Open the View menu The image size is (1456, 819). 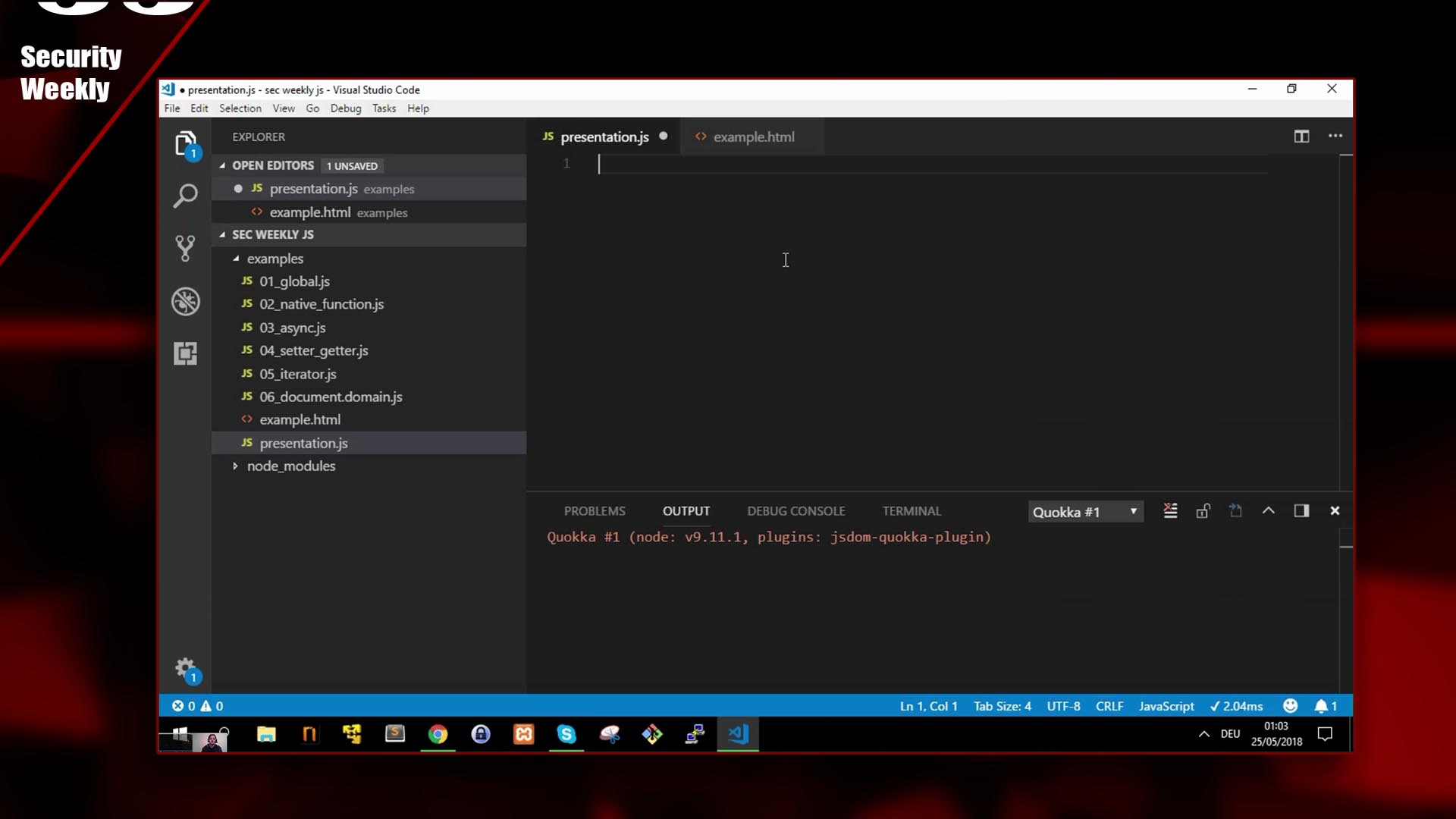pos(284,108)
